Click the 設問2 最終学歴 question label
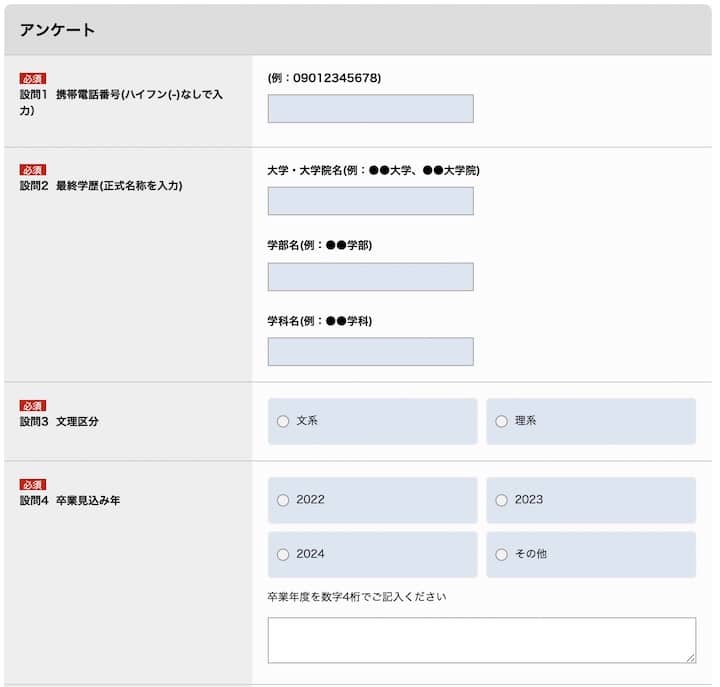This screenshot has width=720, height=687. pos(100,186)
